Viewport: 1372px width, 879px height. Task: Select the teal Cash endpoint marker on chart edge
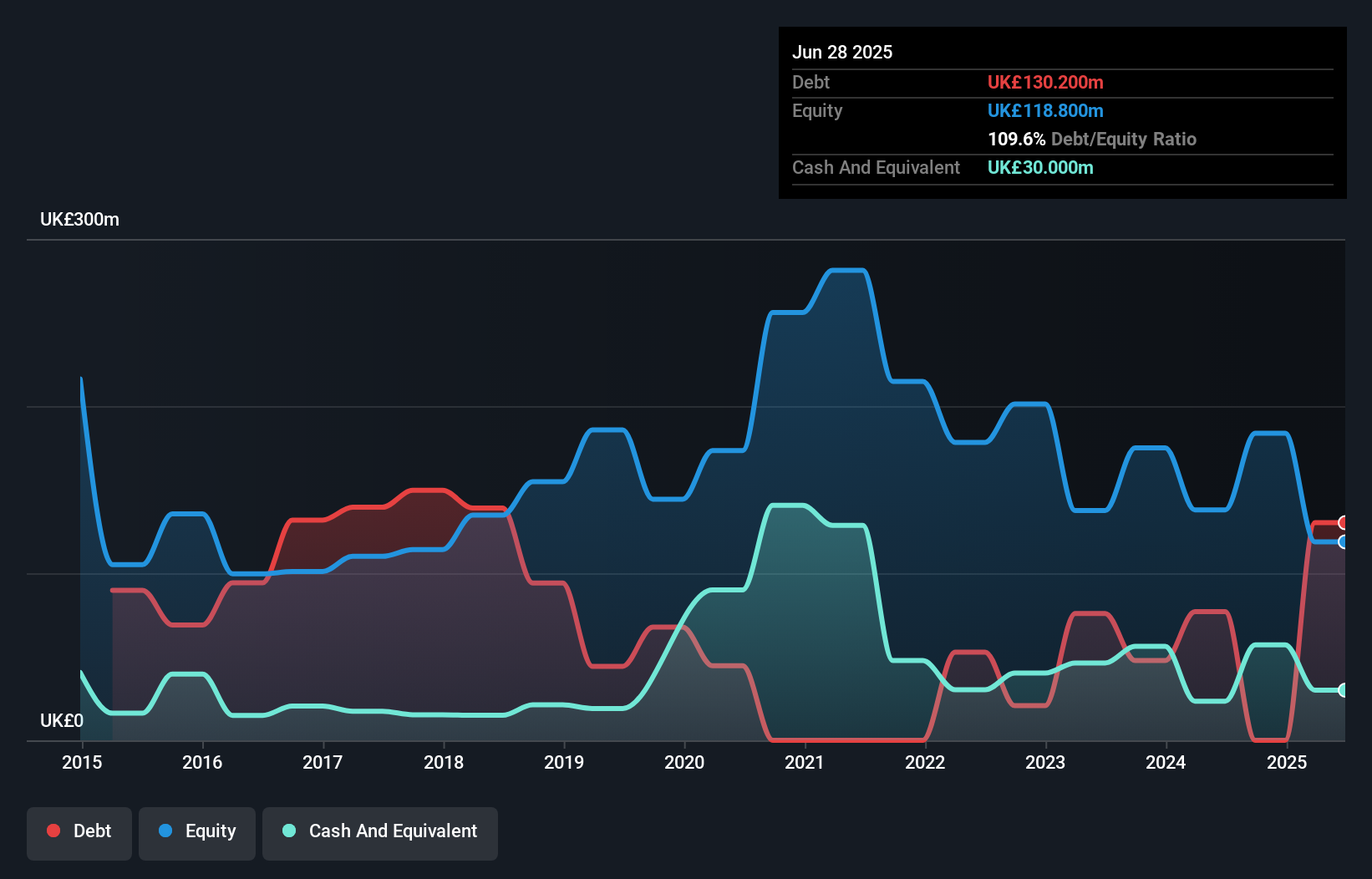[x=1344, y=691]
